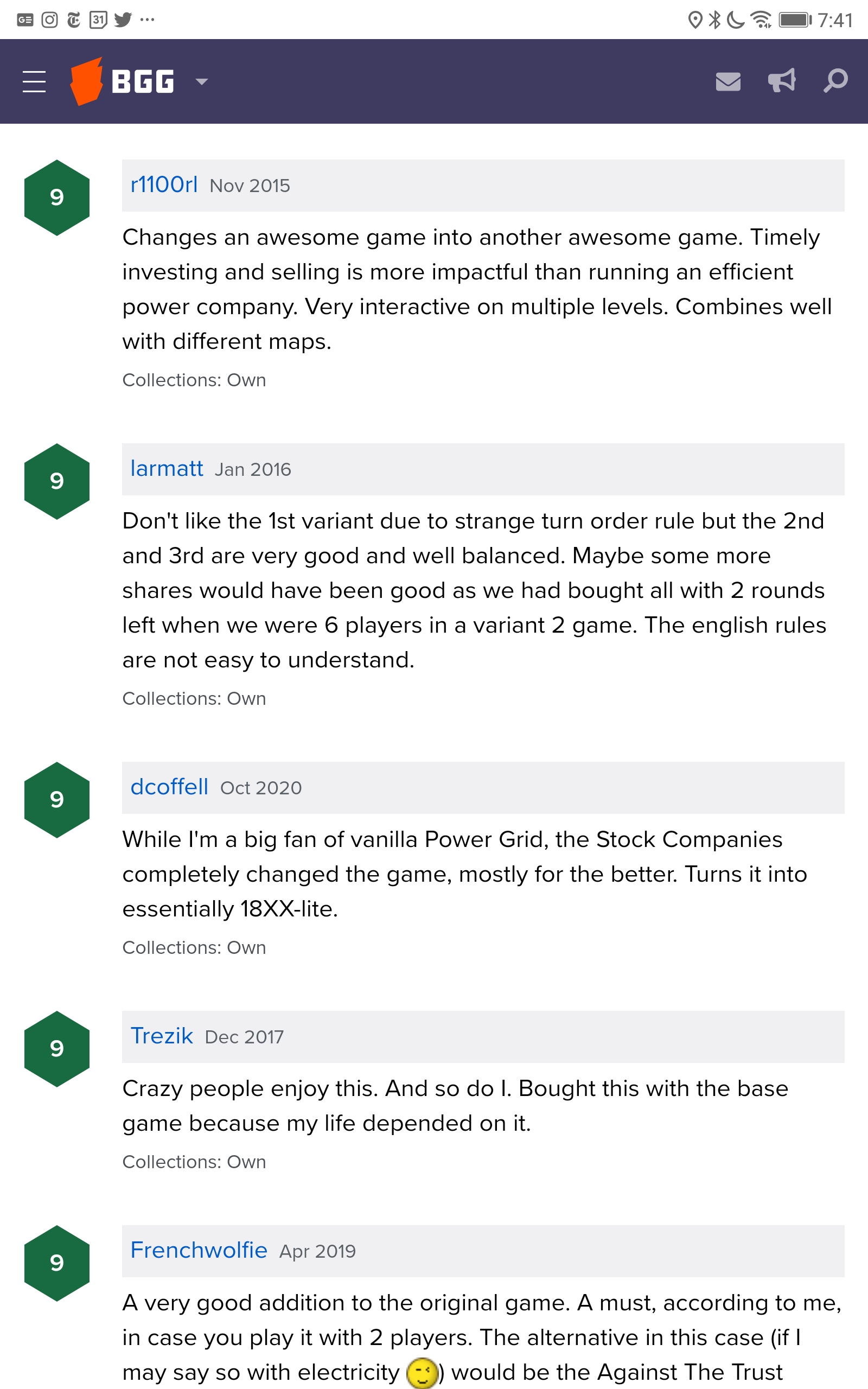Screen dimensions: 868x1389
Task: Open user profile Trezik
Action: (x=162, y=1036)
